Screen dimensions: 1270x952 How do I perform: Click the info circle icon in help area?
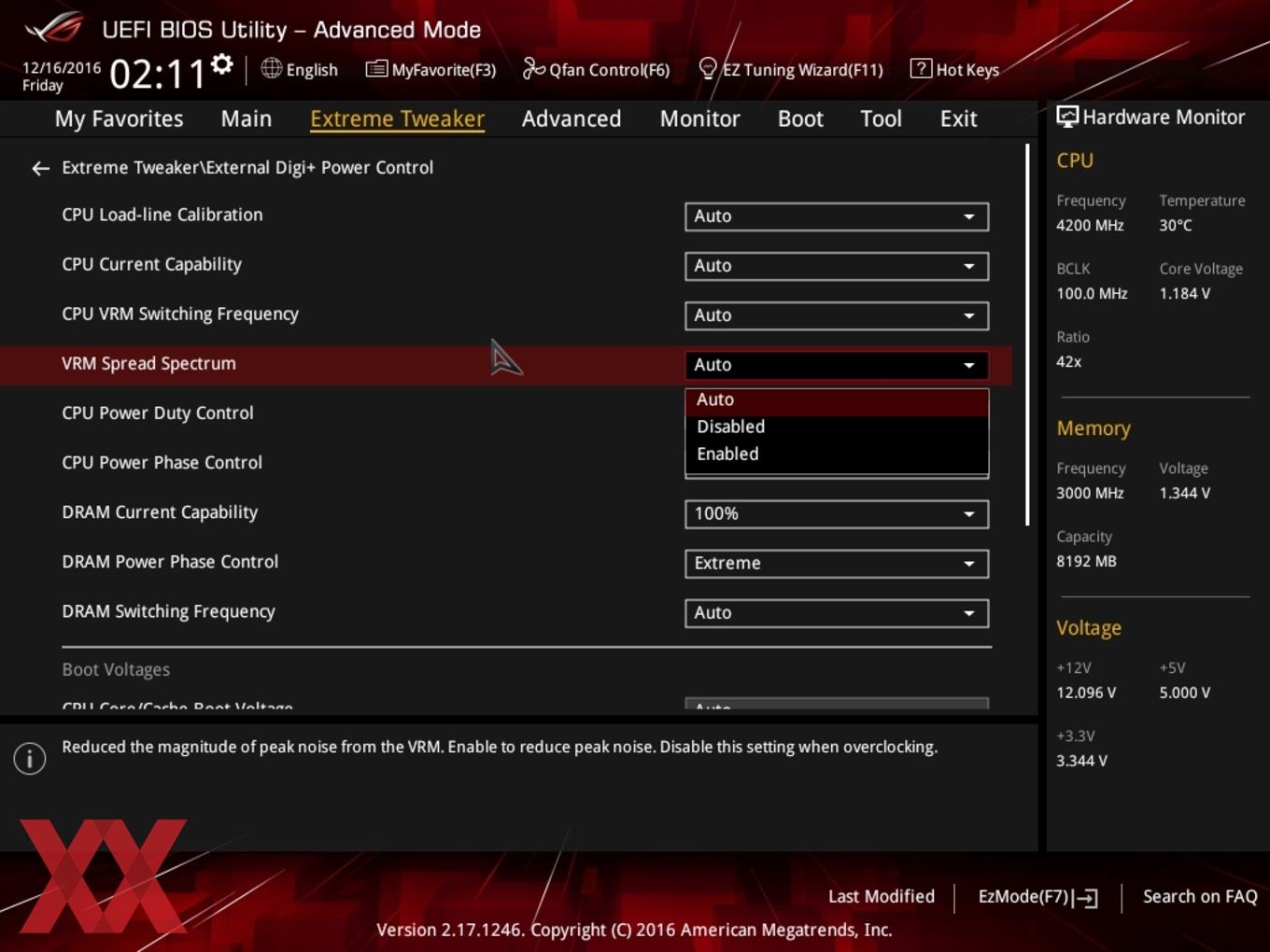pyautogui.click(x=30, y=758)
